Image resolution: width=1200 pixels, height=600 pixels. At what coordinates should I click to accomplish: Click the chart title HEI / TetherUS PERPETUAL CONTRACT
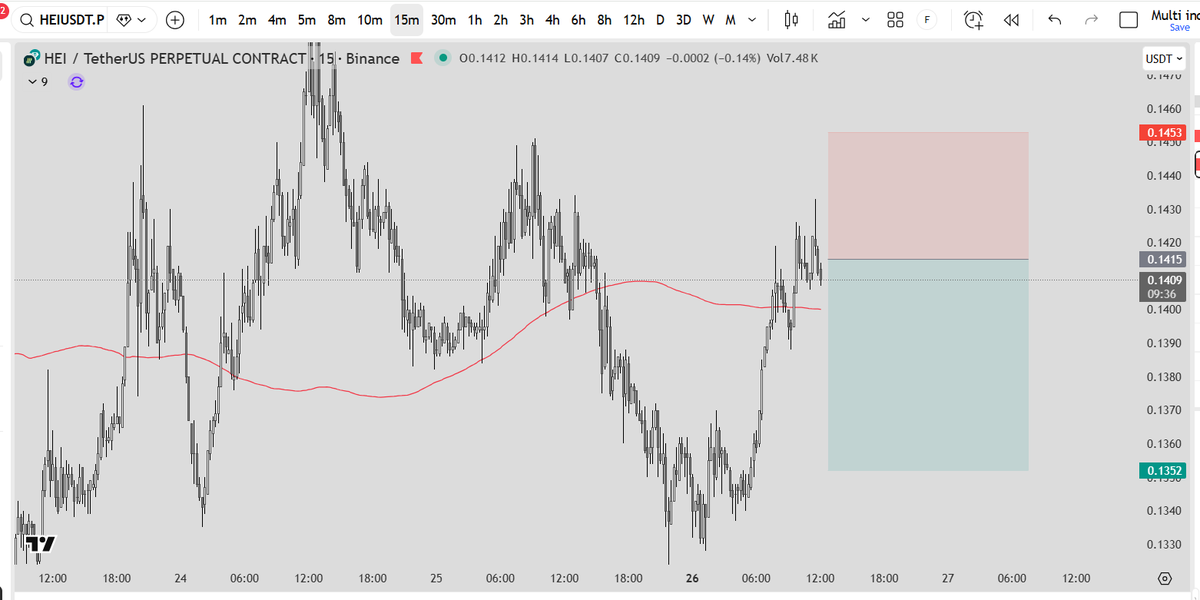pos(175,59)
